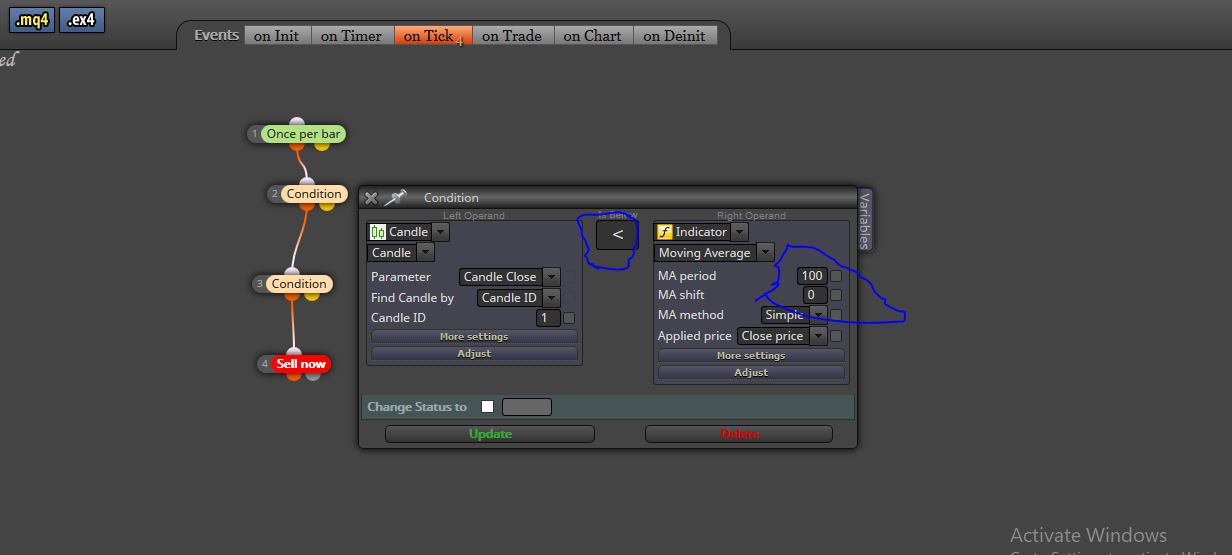Click gray output connector of Sell now block
This screenshot has width=1232, height=555.
313,376
